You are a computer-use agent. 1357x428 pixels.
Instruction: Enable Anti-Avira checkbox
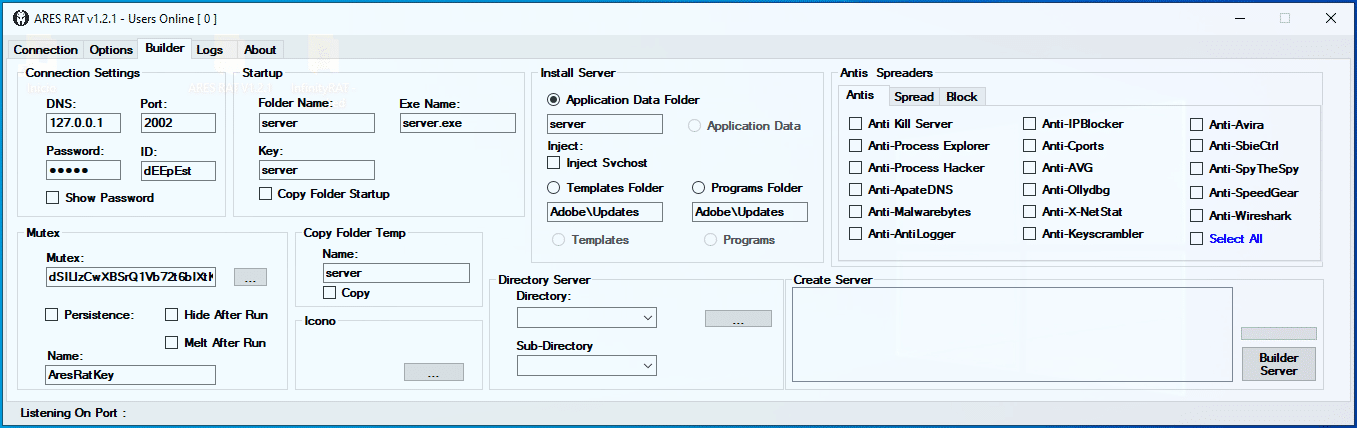tap(1227, 124)
